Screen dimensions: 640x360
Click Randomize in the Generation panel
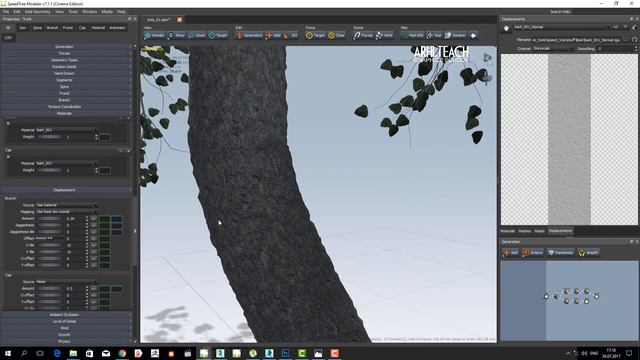pos(560,253)
